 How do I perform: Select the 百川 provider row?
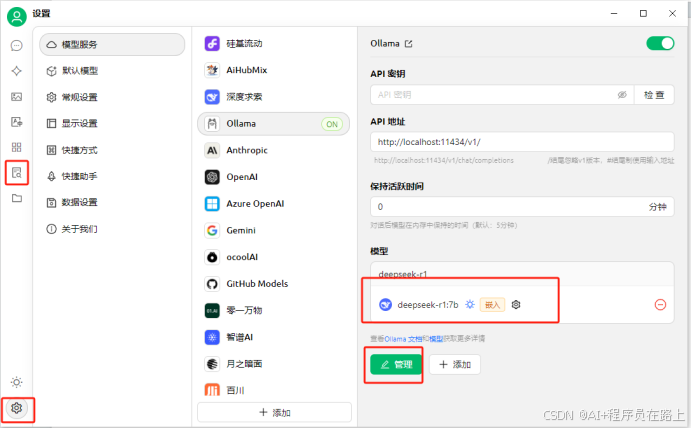click(273, 390)
